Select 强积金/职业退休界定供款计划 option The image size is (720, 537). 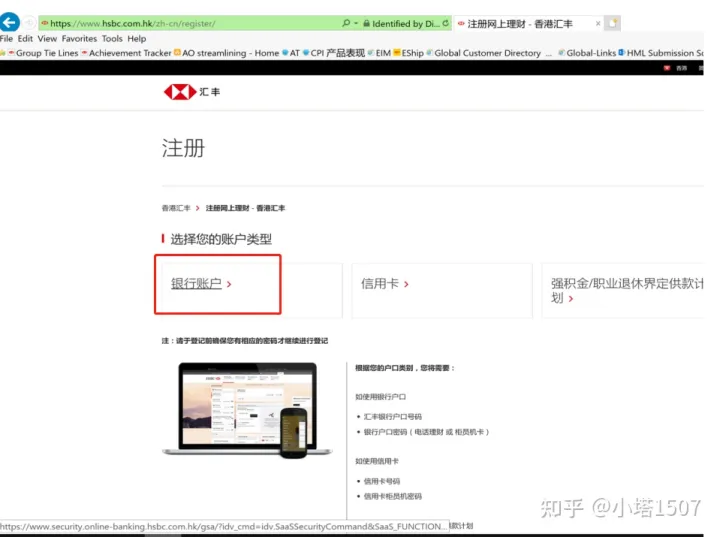point(626,290)
